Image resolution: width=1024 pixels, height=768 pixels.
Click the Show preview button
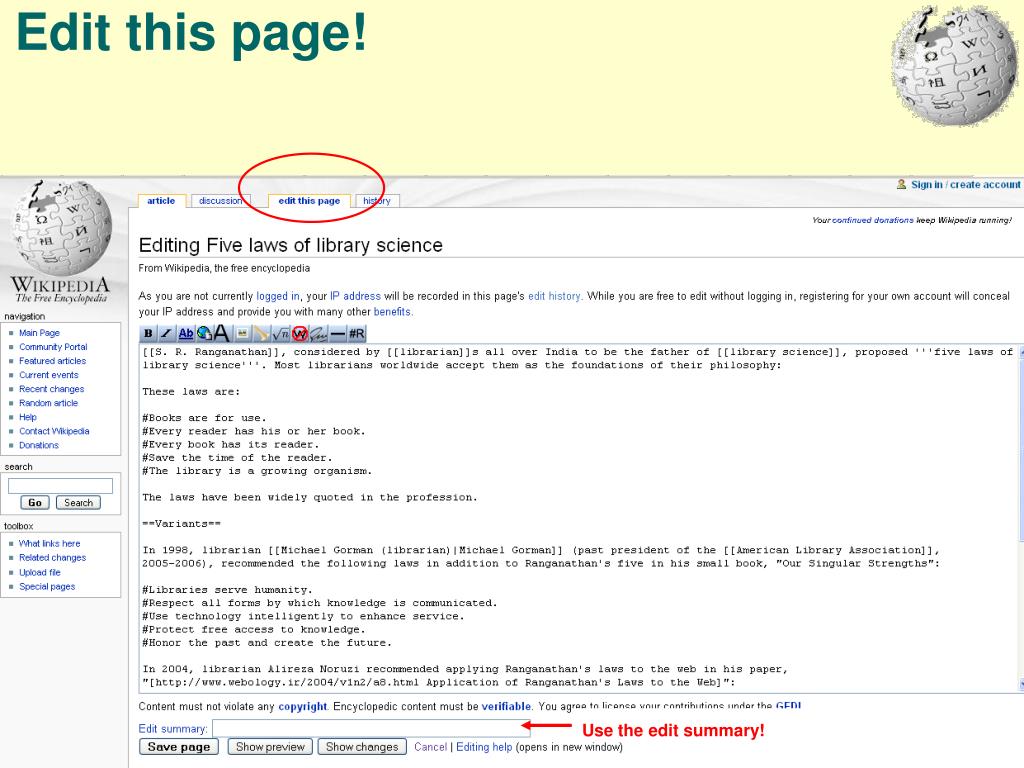pos(270,746)
